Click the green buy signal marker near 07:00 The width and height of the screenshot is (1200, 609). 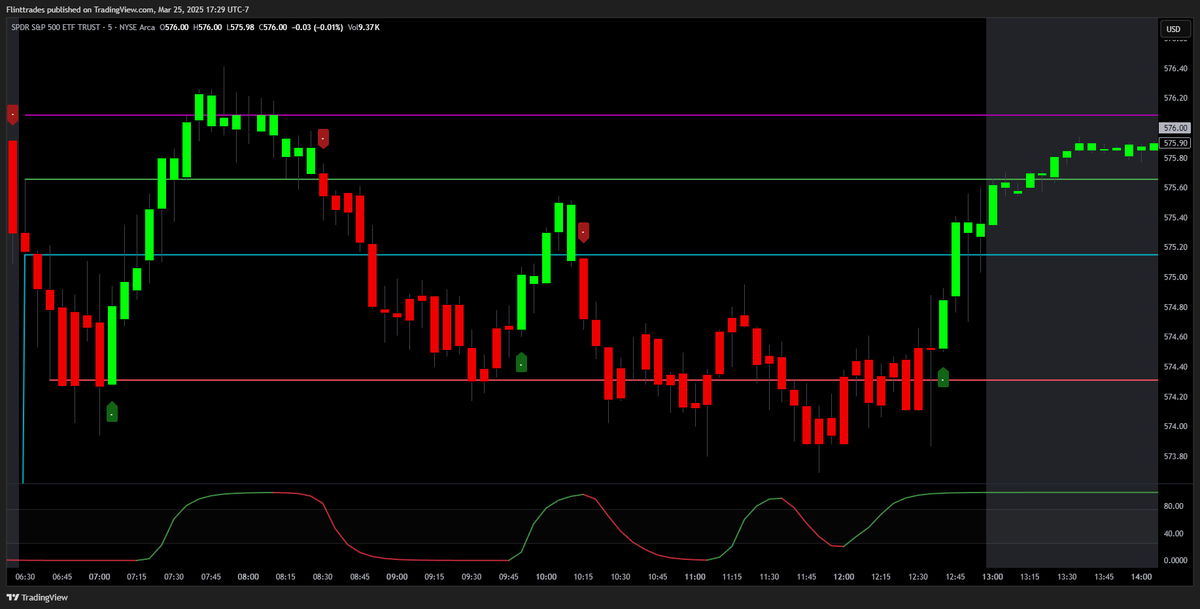(x=112, y=411)
